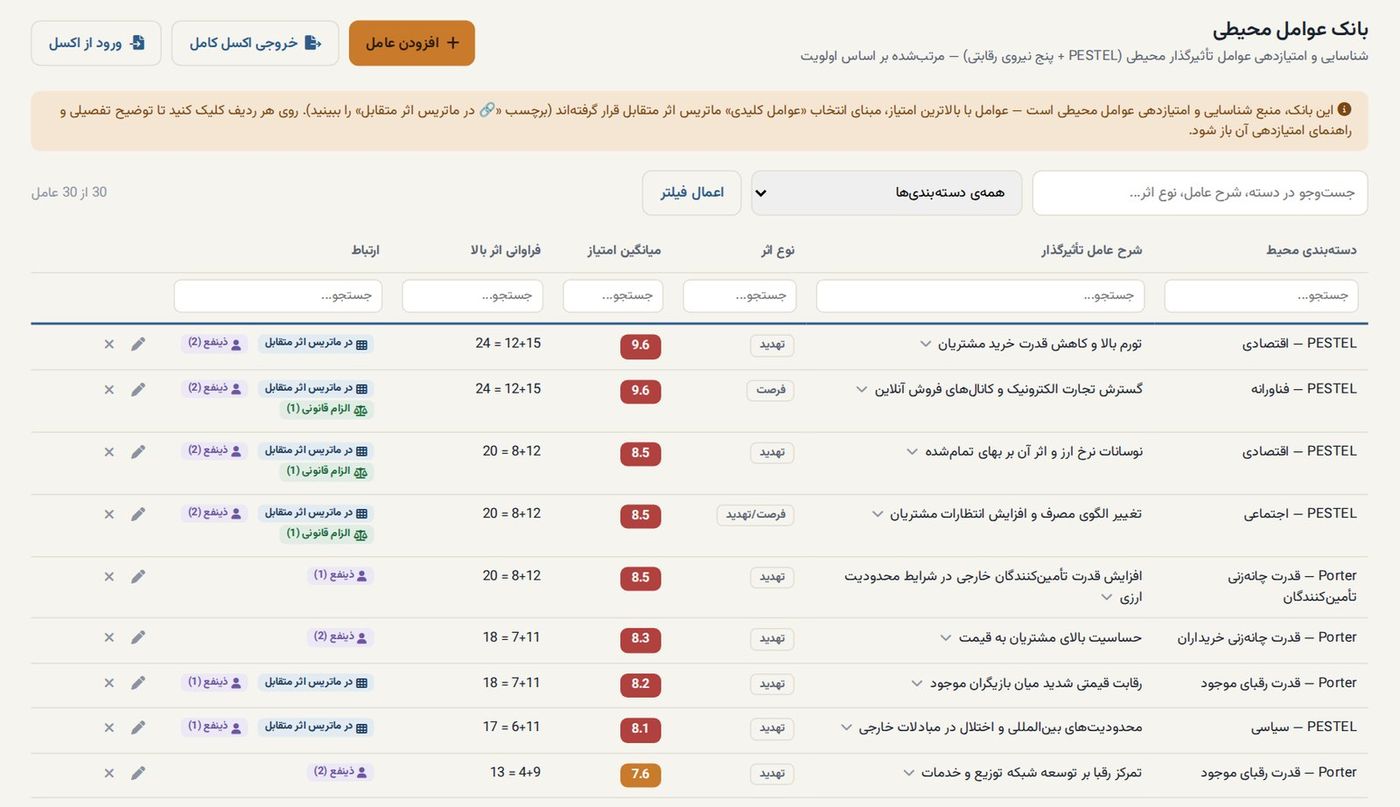Image resolution: width=1400 pixels, height=807 pixels.
Task: Delete the تمرکز رقبا بر توسعه شبکه row
Action: tap(109, 773)
